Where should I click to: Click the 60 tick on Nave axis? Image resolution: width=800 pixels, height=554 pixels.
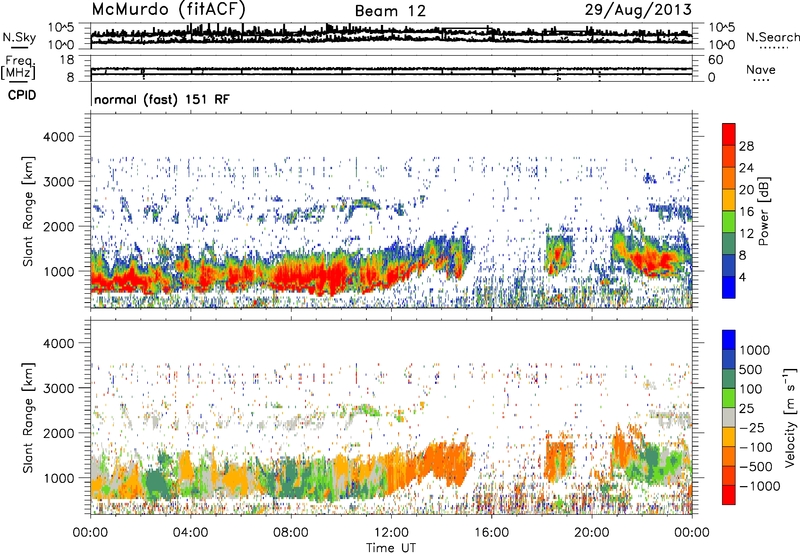[715, 59]
